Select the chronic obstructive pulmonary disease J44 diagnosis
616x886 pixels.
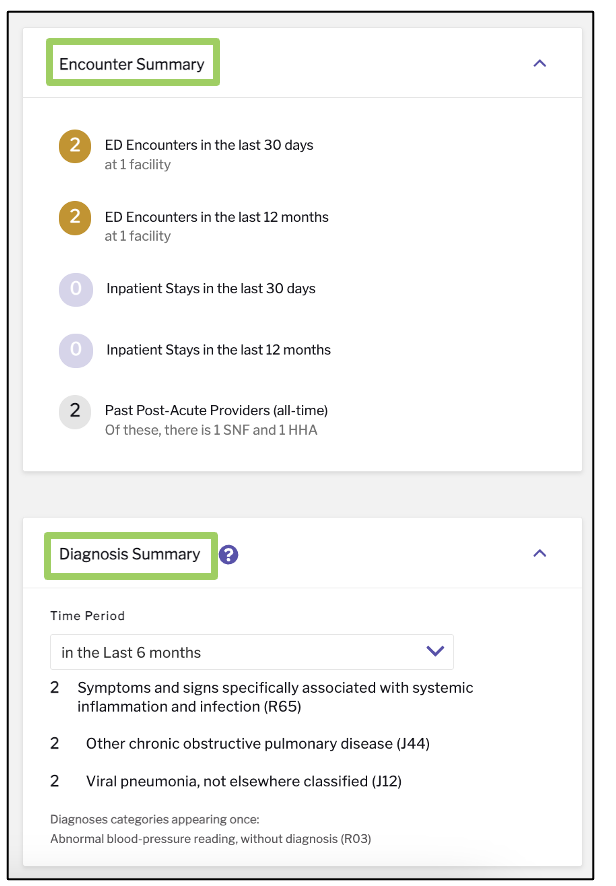258,744
